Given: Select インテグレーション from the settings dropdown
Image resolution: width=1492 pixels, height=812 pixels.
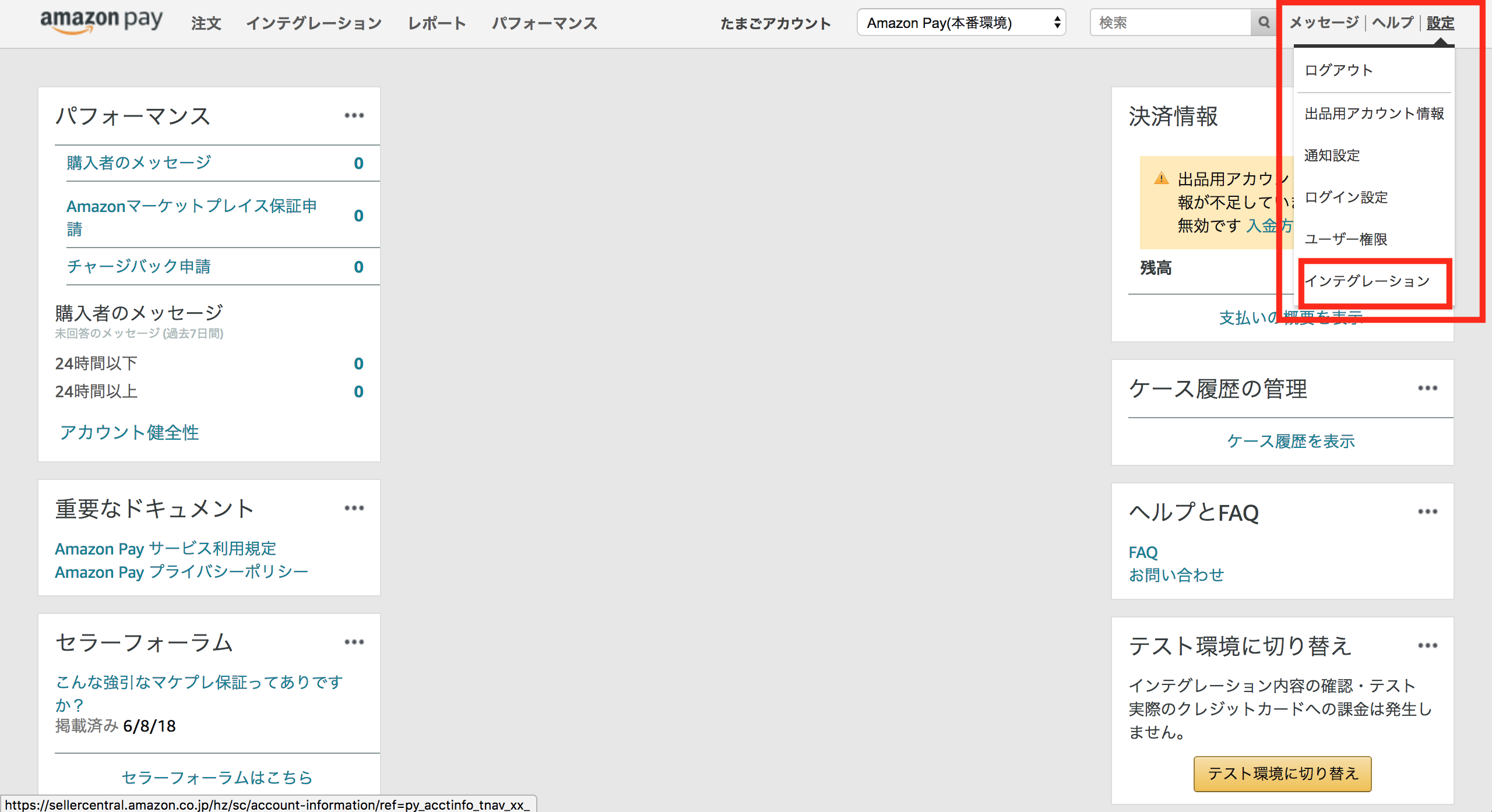Looking at the screenshot, I should point(1367,281).
